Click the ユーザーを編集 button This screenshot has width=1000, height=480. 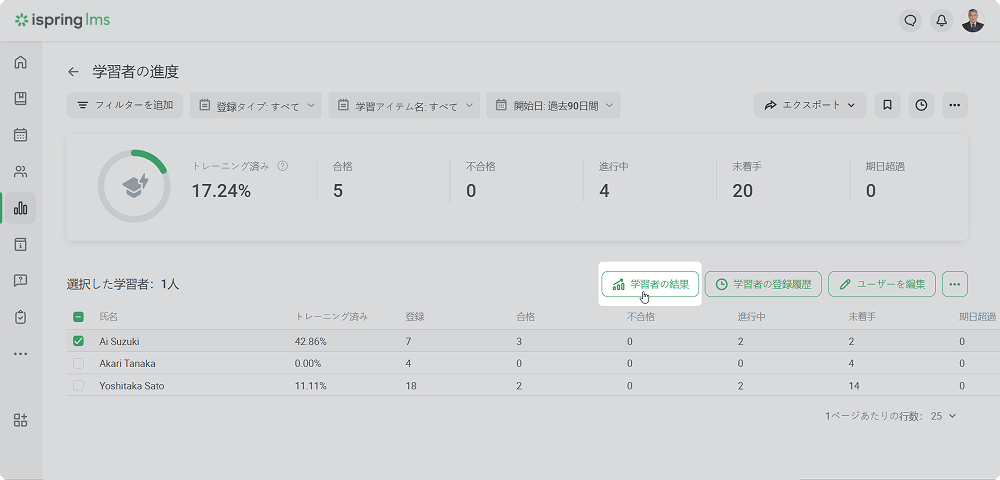(x=882, y=284)
